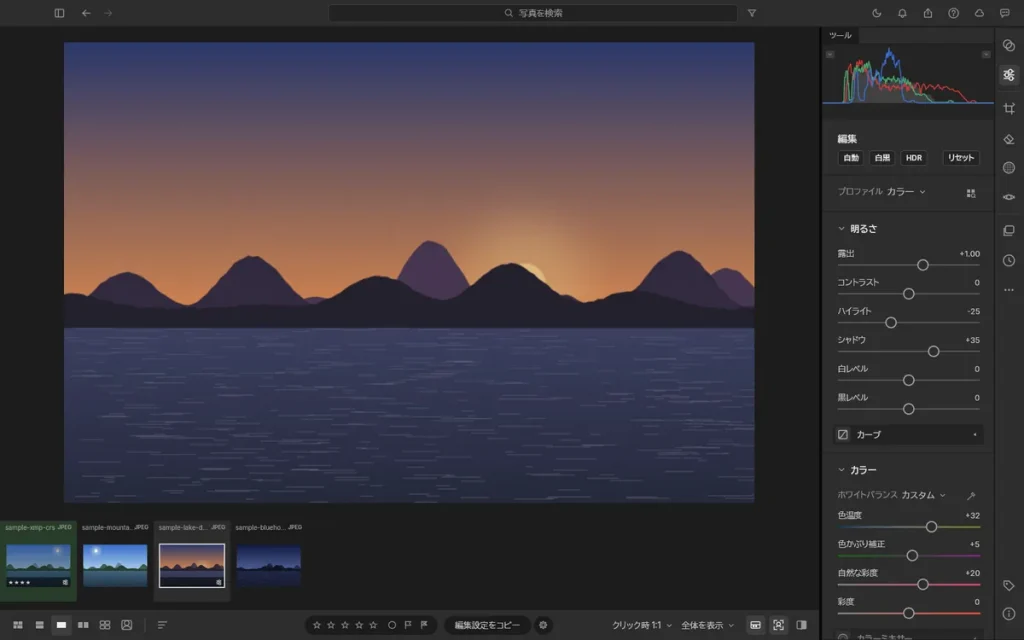The height and width of the screenshot is (640, 1024).
Task: Pick white balance with the eyedropper
Action: pyautogui.click(x=971, y=496)
